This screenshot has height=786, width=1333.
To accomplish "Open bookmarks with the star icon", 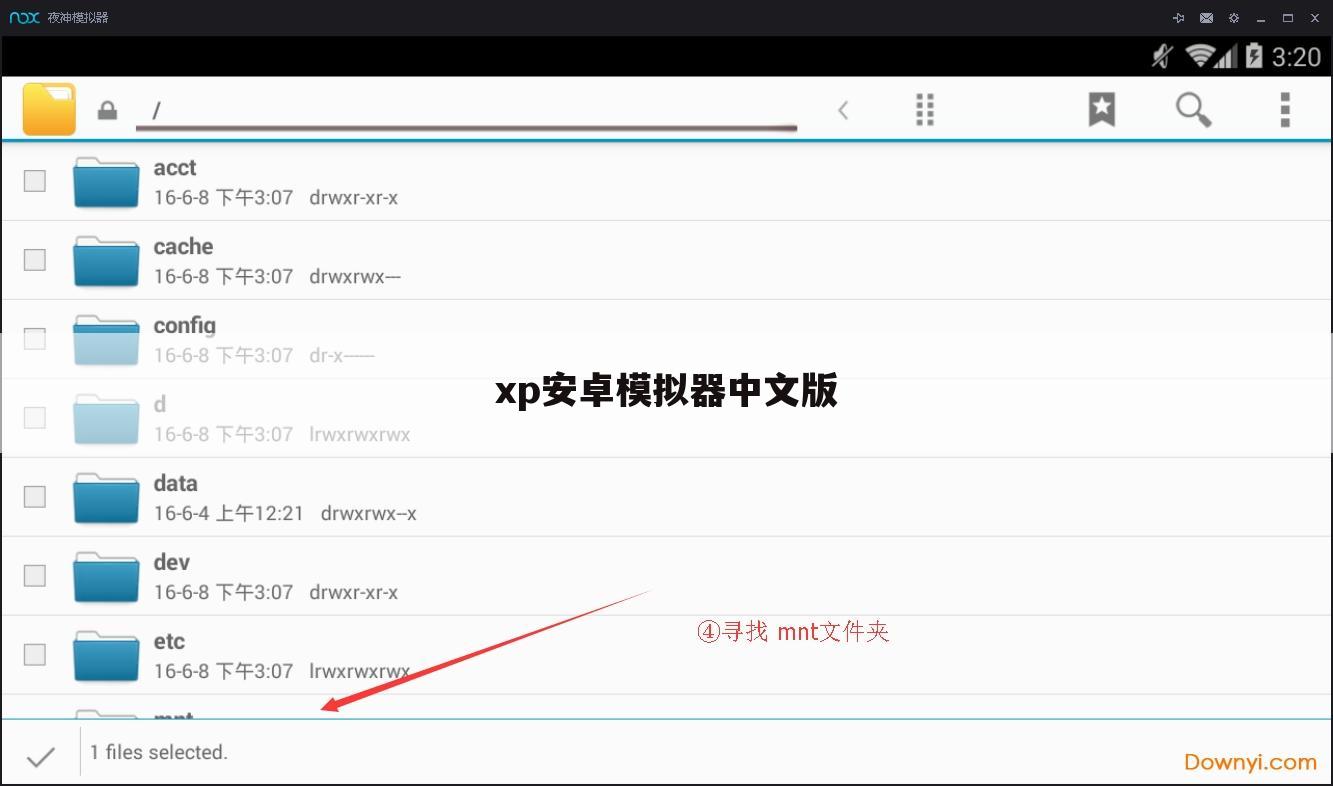I will [x=1101, y=109].
